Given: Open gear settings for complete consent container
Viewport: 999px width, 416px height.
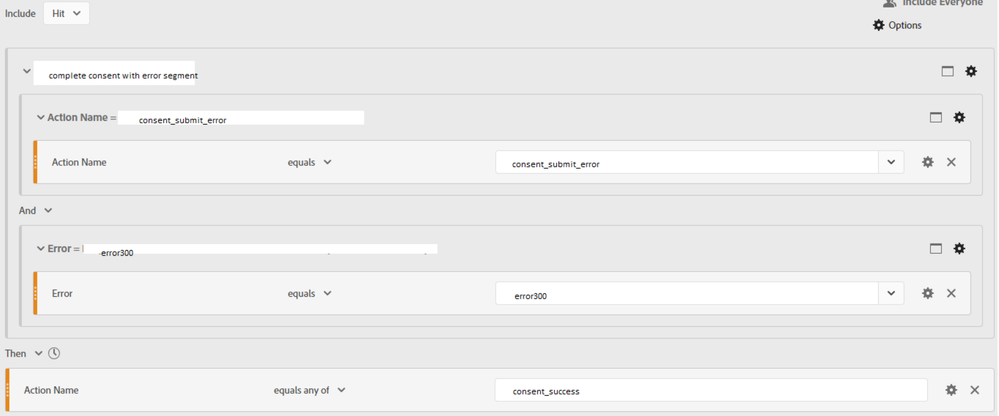Looking at the screenshot, I should (971, 72).
